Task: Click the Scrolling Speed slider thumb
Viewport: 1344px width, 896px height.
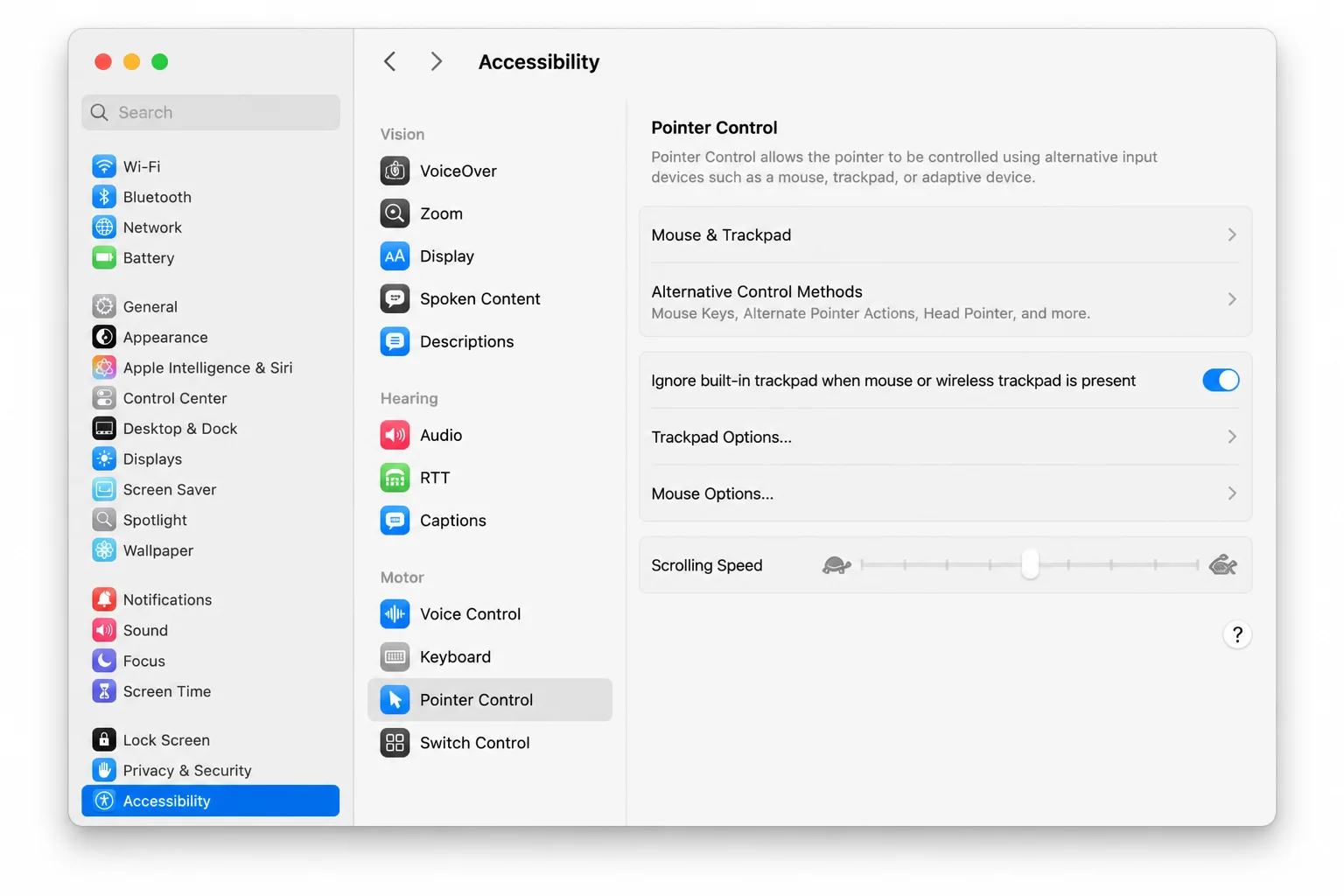Action: (1030, 564)
